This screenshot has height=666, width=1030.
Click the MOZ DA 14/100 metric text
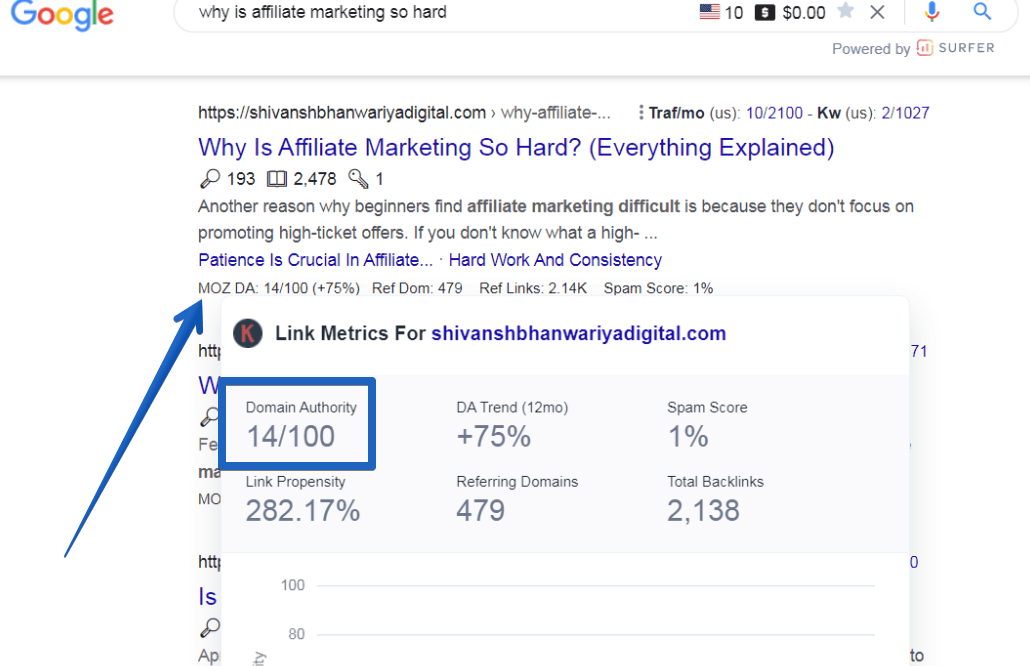(x=279, y=288)
